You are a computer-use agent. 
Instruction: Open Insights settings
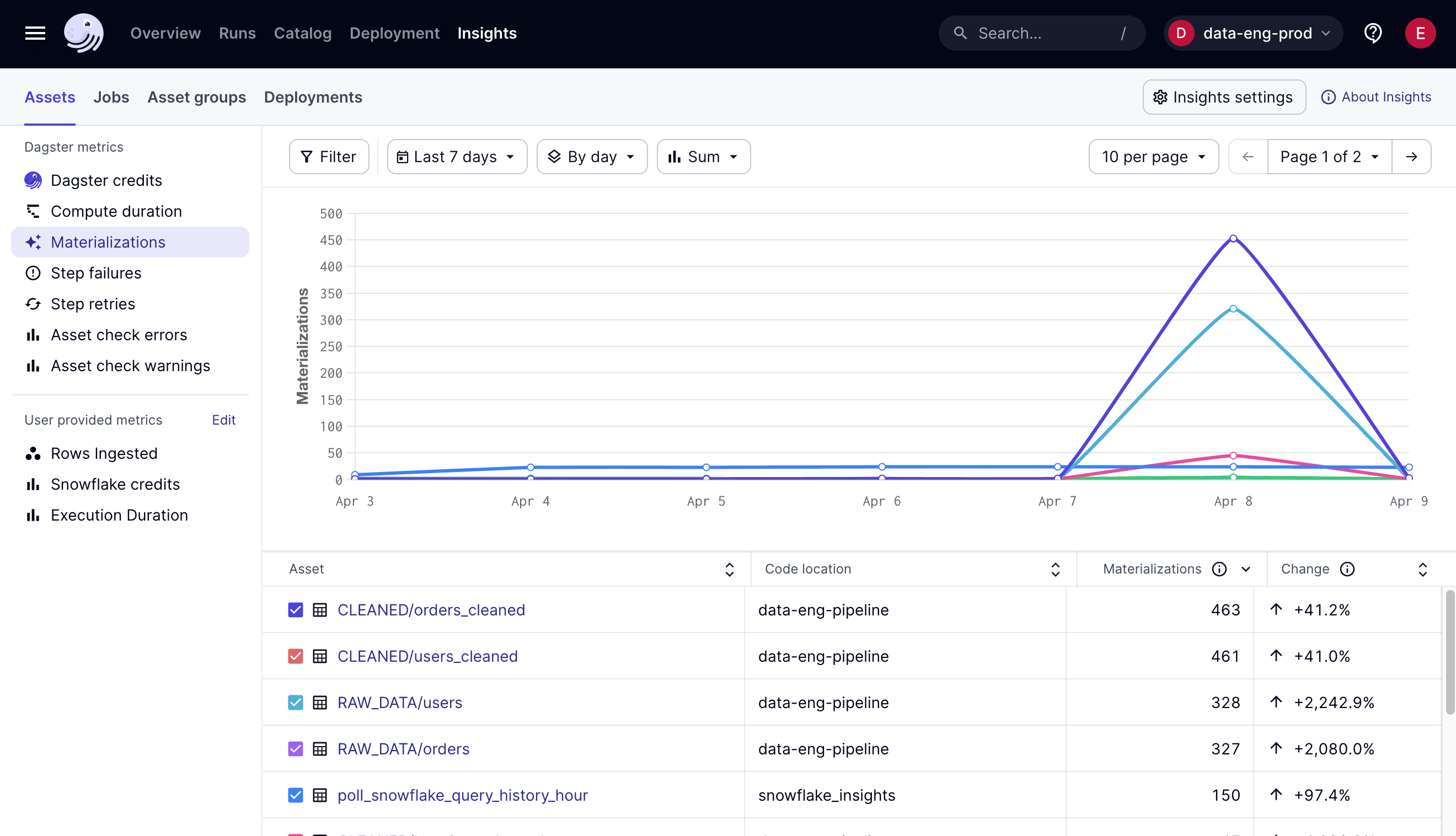click(1223, 97)
